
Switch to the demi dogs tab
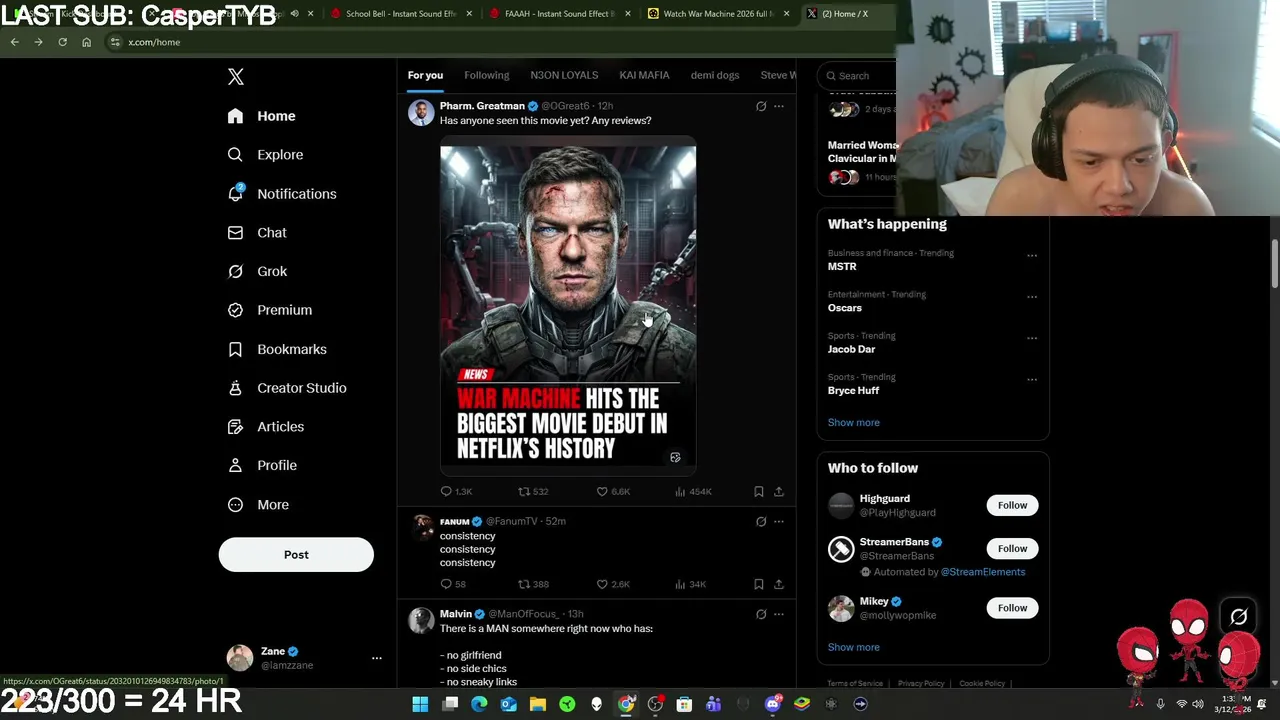click(x=715, y=75)
